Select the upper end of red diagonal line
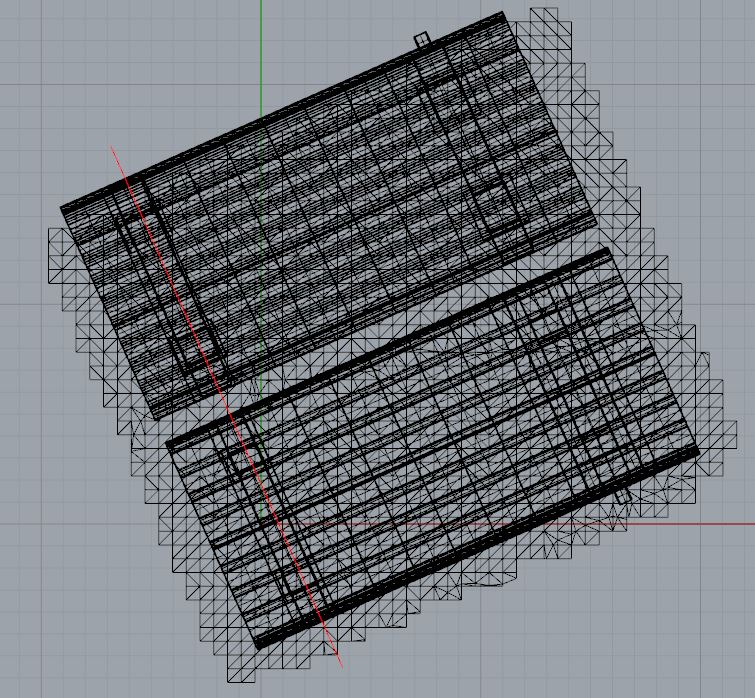This screenshot has height=698, width=755. [x=112, y=148]
